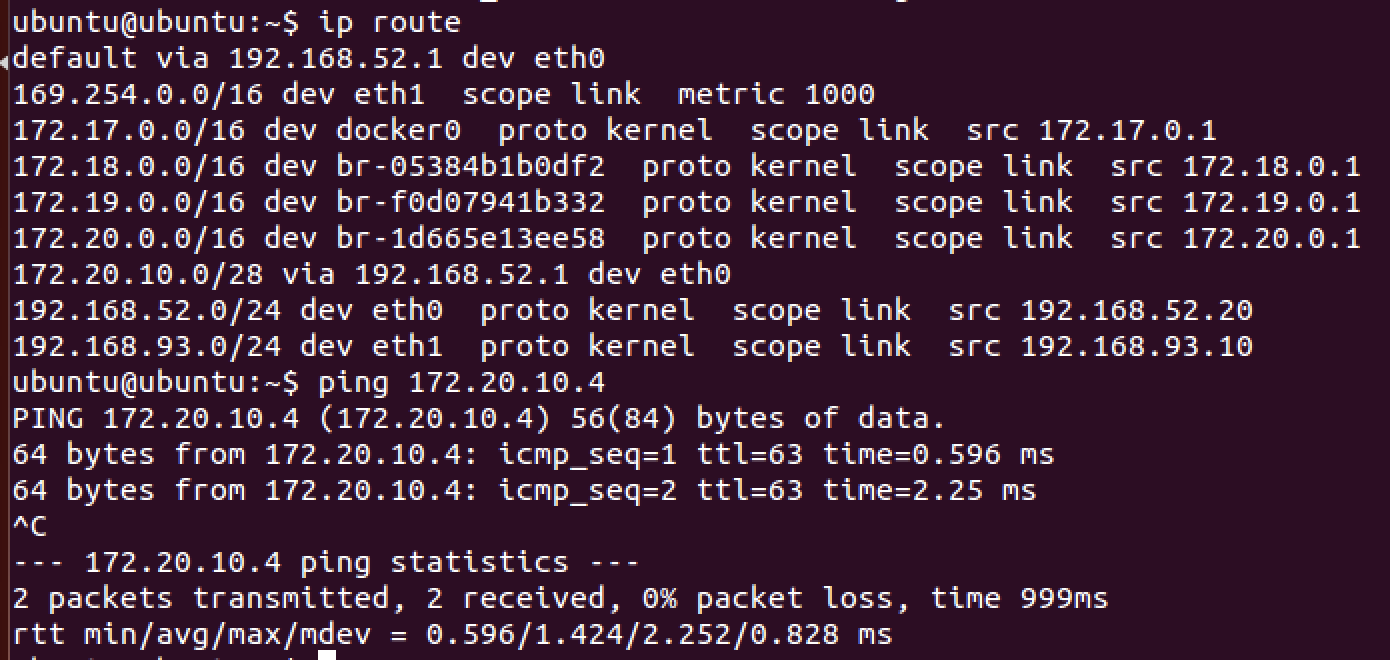The height and width of the screenshot is (660, 1390).
Task: Click the "time=2.25 ms" value
Action: coord(930,490)
